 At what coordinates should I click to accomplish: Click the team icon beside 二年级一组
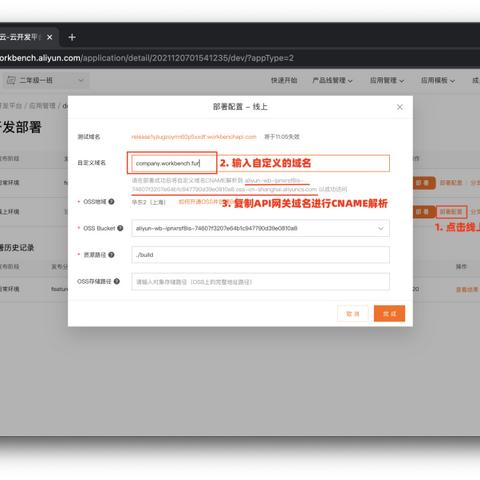click(11, 80)
